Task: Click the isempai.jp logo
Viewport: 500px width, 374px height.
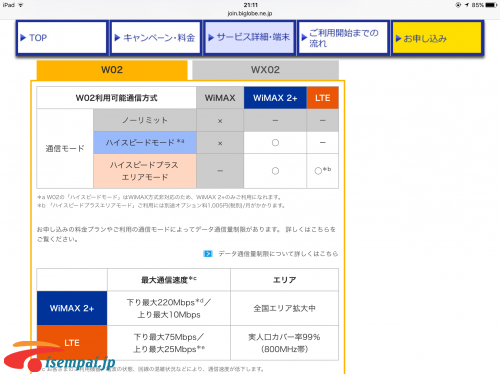Action: 60,357
